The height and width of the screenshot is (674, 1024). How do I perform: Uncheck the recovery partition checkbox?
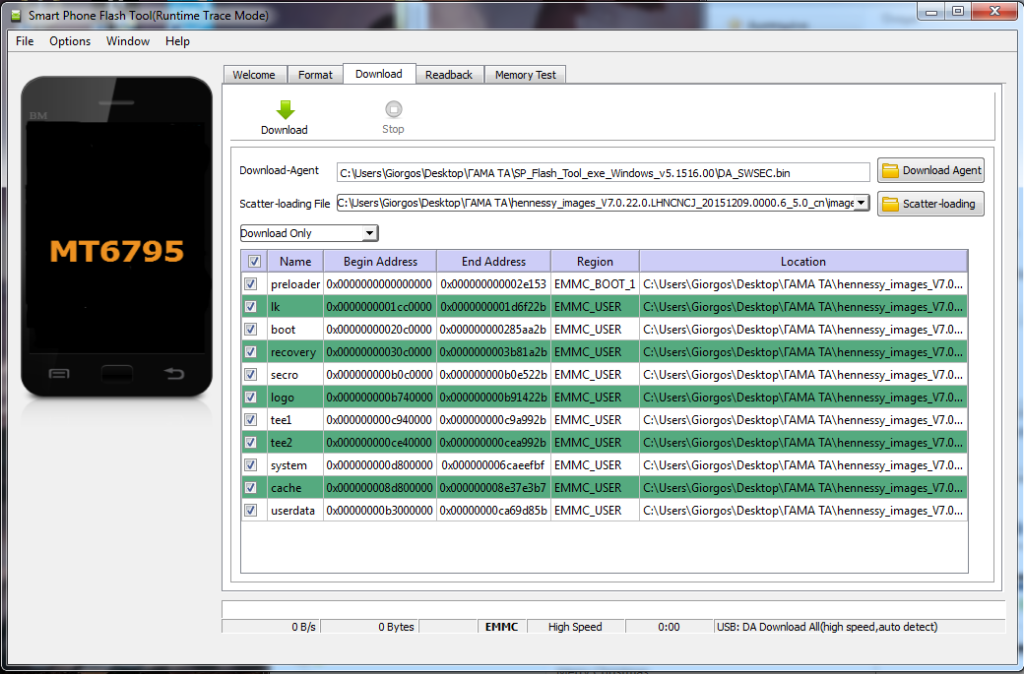tap(251, 352)
